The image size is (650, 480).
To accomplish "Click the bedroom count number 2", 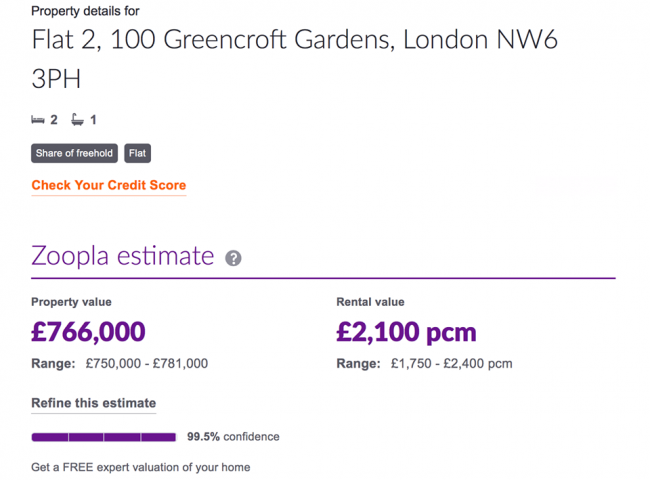I will [x=54, y=120].
